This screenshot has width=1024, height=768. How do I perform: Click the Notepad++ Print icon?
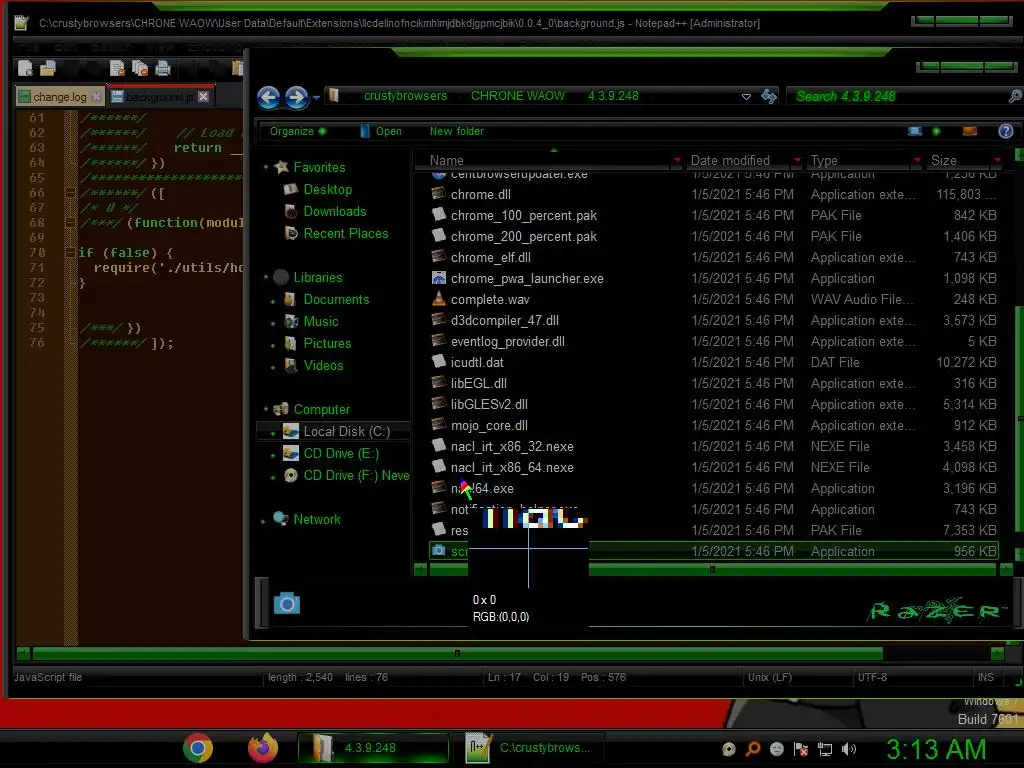tap(163, 68)
